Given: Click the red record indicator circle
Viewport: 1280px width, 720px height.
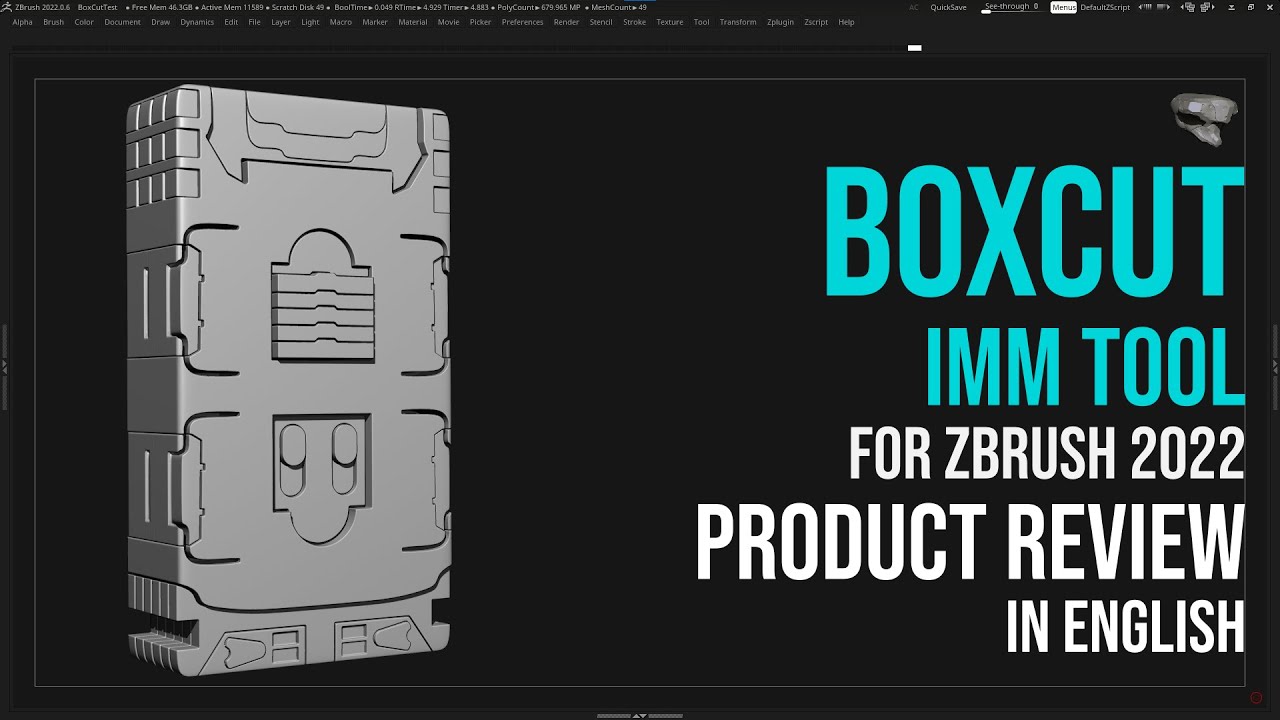Looking at the screenshot, I should 1257,697.
